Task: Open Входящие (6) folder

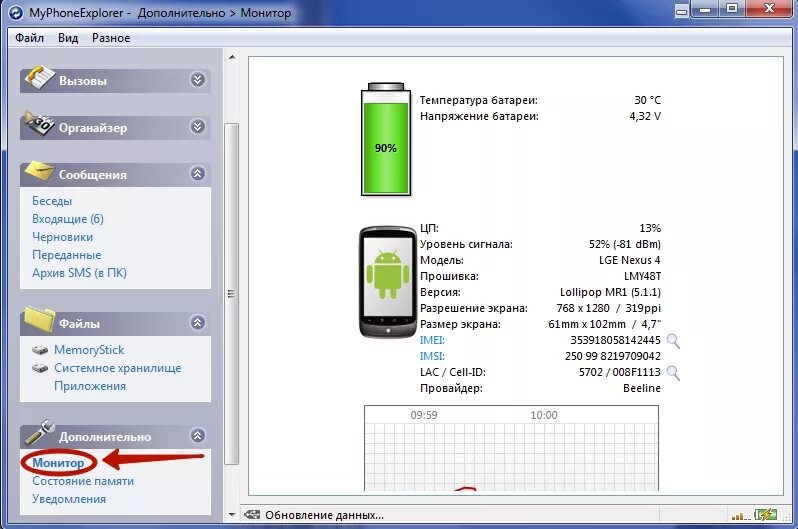Action: [x=68, y=219]
